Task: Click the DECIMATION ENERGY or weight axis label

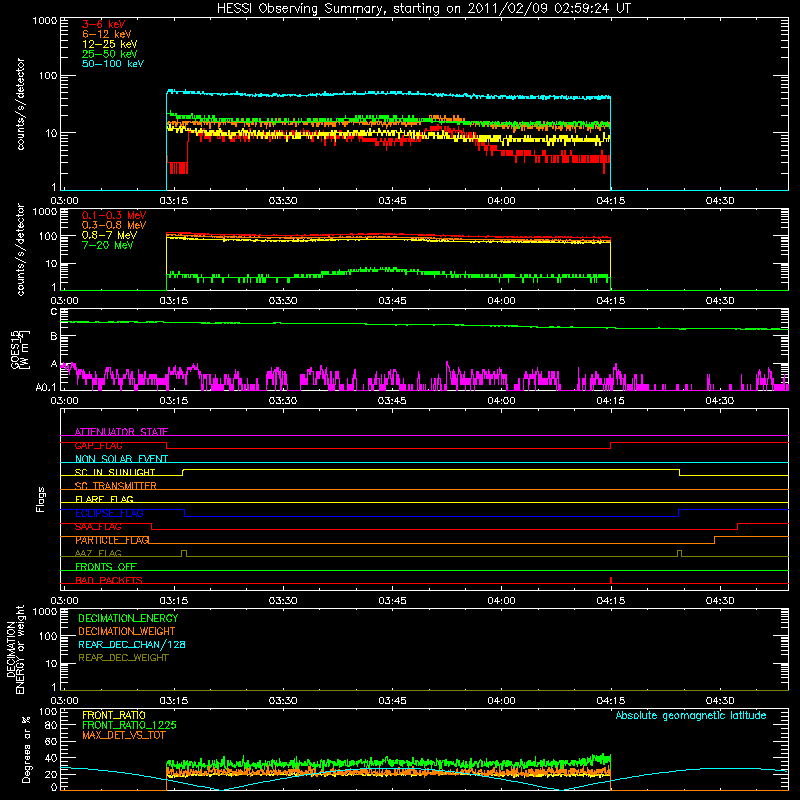Action: (15, 649)
